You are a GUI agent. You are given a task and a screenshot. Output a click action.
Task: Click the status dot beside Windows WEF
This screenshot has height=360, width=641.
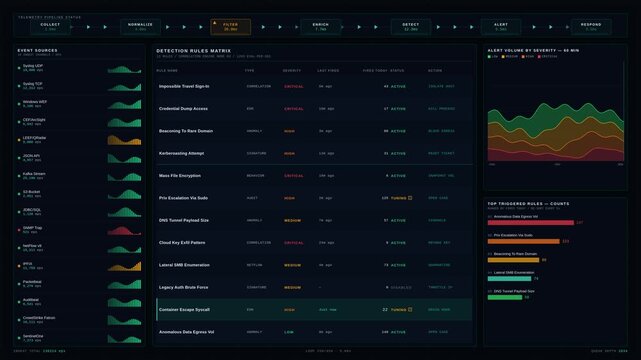(x=19, y=104)
